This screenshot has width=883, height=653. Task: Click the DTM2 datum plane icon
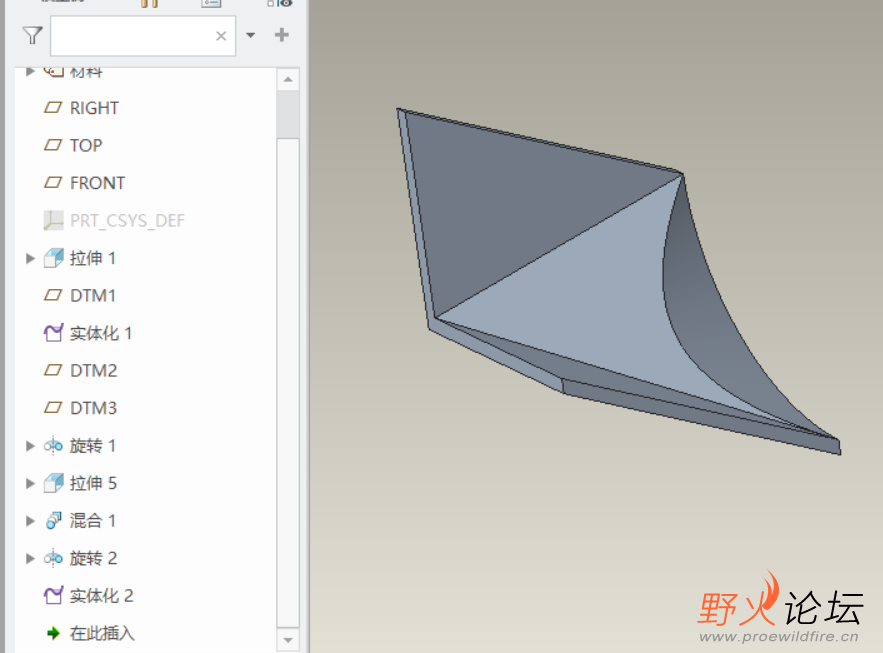point(53,370)
